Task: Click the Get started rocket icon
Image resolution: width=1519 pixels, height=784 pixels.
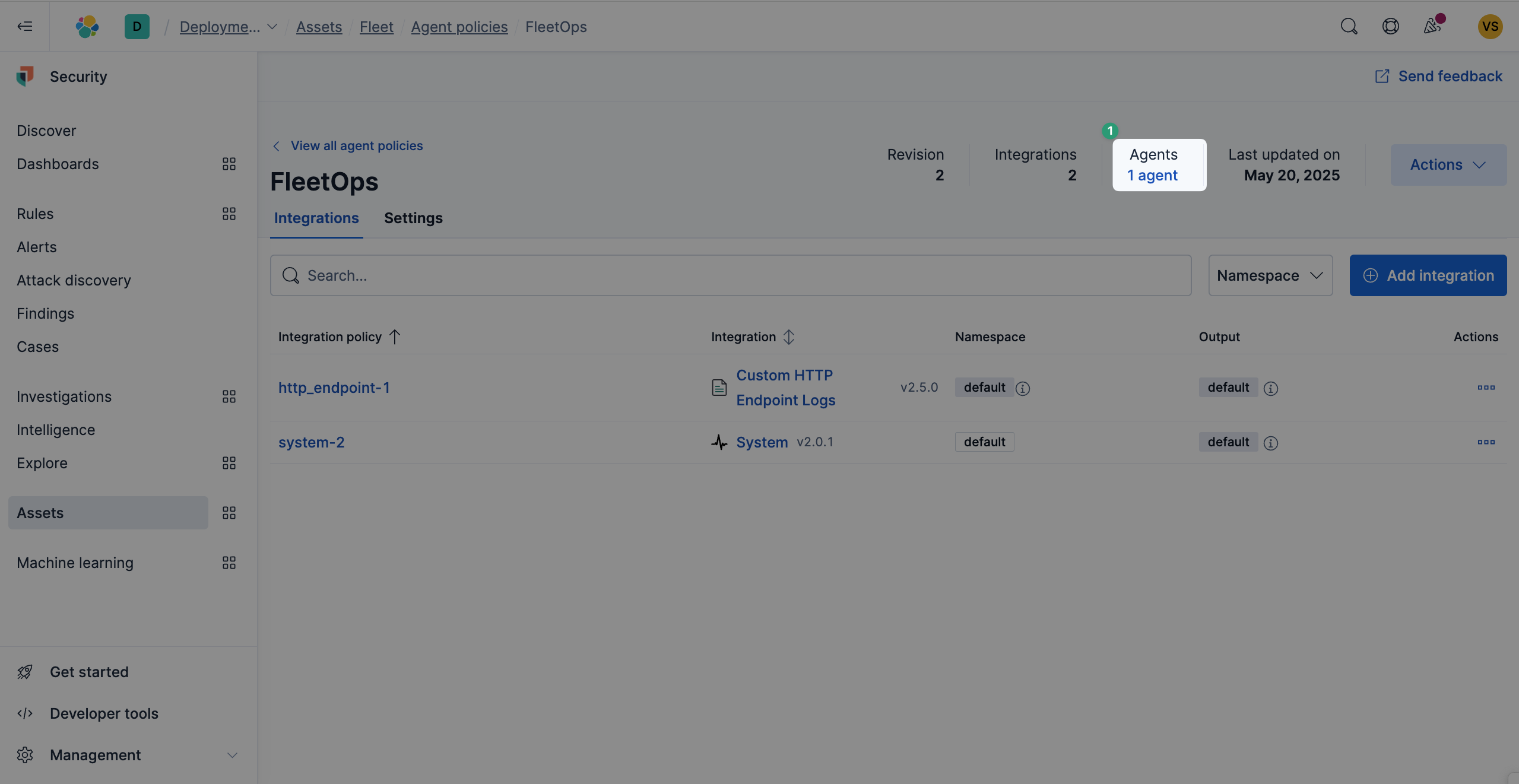Action: coord(25,672)
